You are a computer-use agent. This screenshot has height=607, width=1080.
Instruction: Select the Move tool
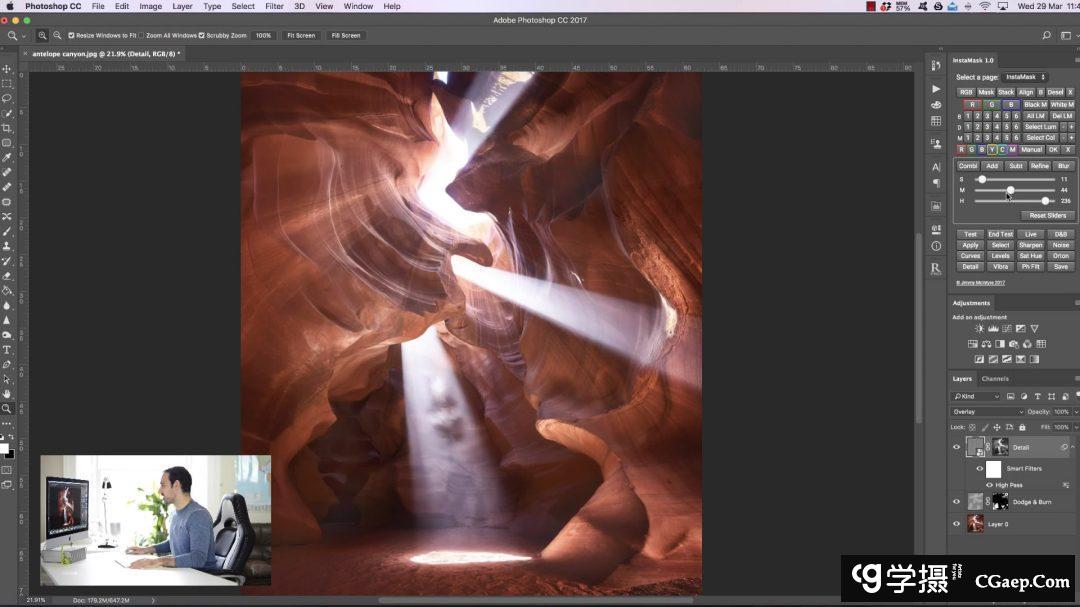[7, 69]
